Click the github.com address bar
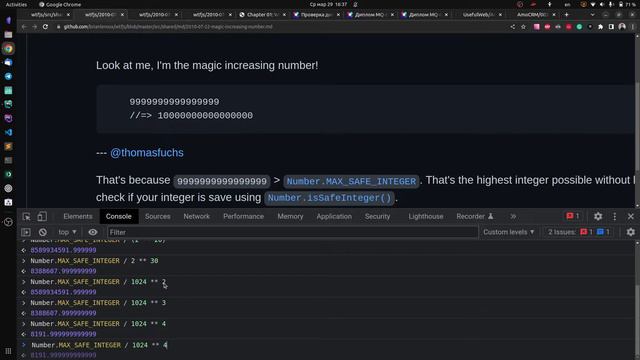Screen dimensions: 640x360 tap(167, 27)
